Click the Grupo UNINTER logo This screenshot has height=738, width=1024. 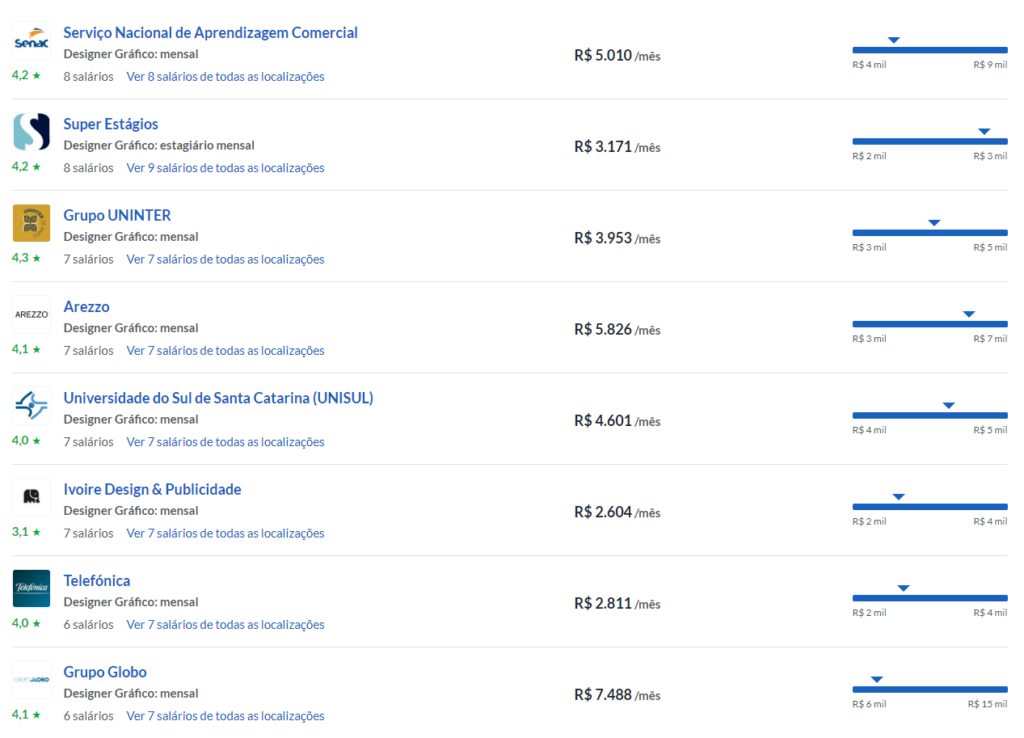coord(31,223)
